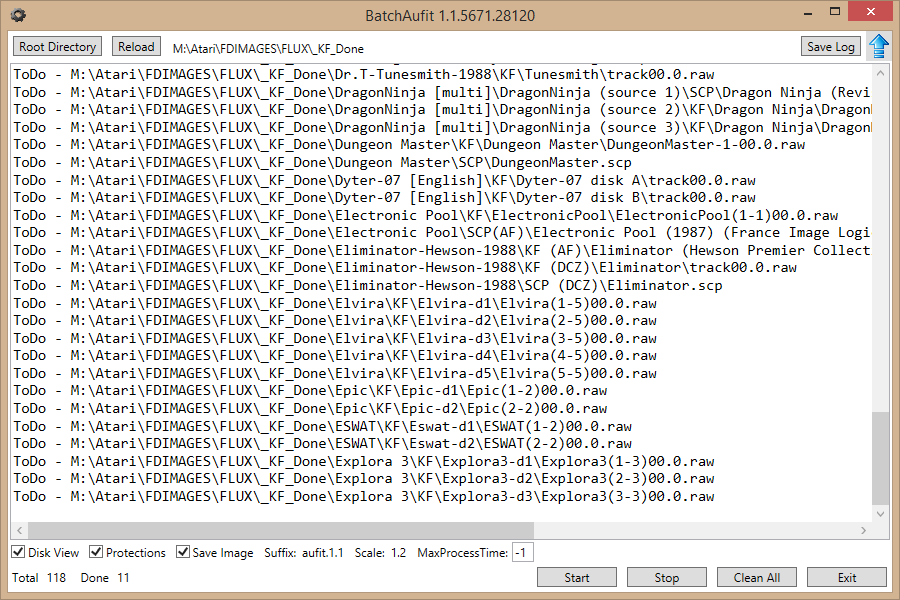Select the Elvira(3-5)00.0.raw log line
The image size is (900, 600).
[335, 338]
